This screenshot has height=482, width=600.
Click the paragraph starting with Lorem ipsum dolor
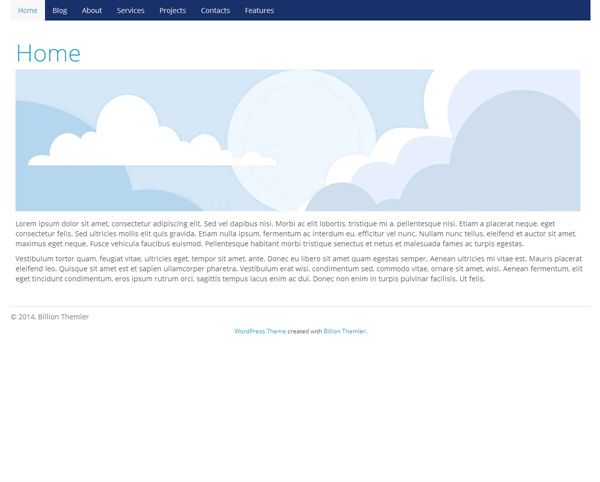296,234
